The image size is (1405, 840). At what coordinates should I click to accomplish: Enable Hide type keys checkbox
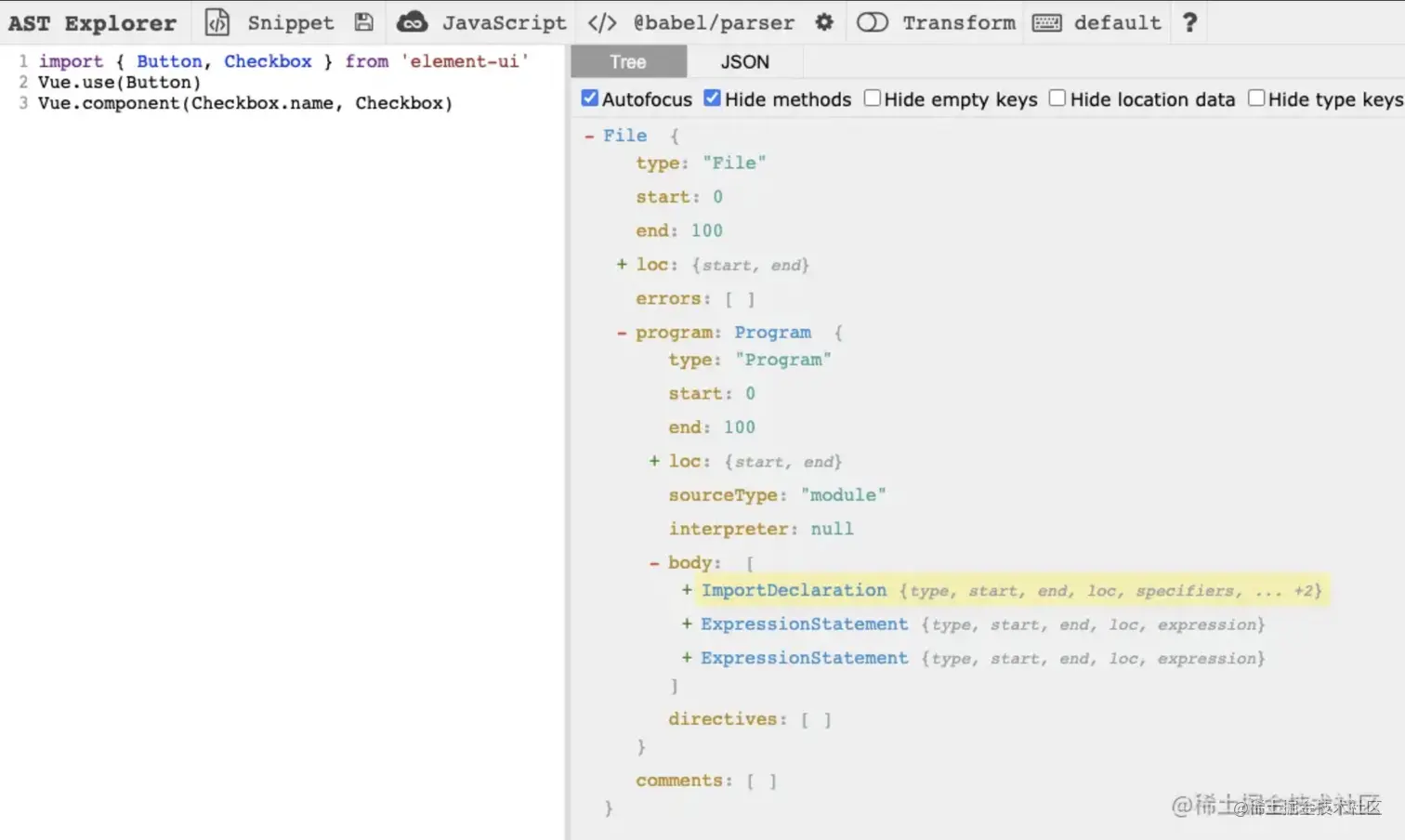tap(1256, 98)
